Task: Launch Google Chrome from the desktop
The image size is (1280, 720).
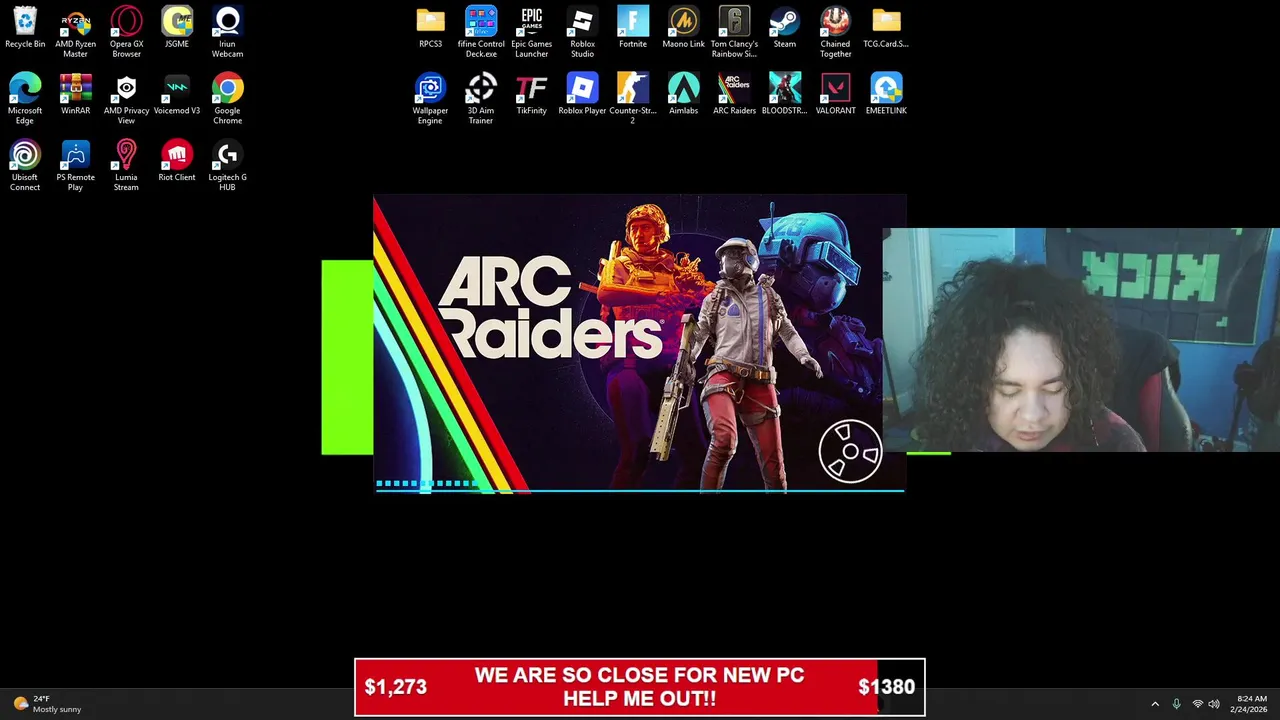Action: [x=227, y=99]
